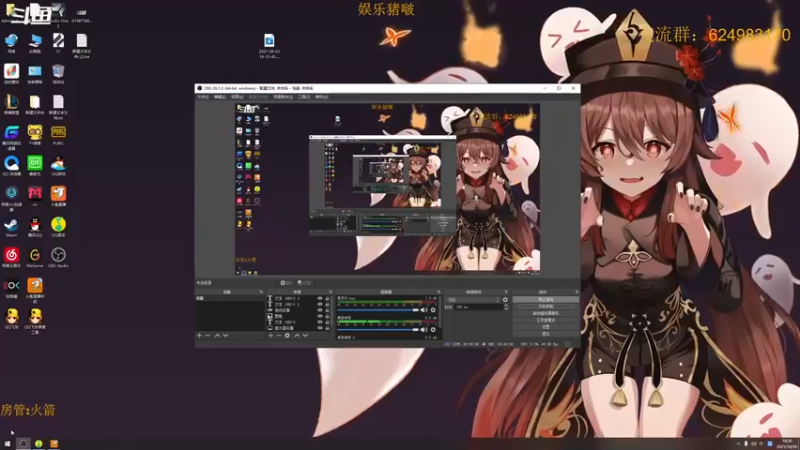Screen dimensions: 800x450
Task: Open the League of Legends desktop icon
Action: click(x=11, y=105)
